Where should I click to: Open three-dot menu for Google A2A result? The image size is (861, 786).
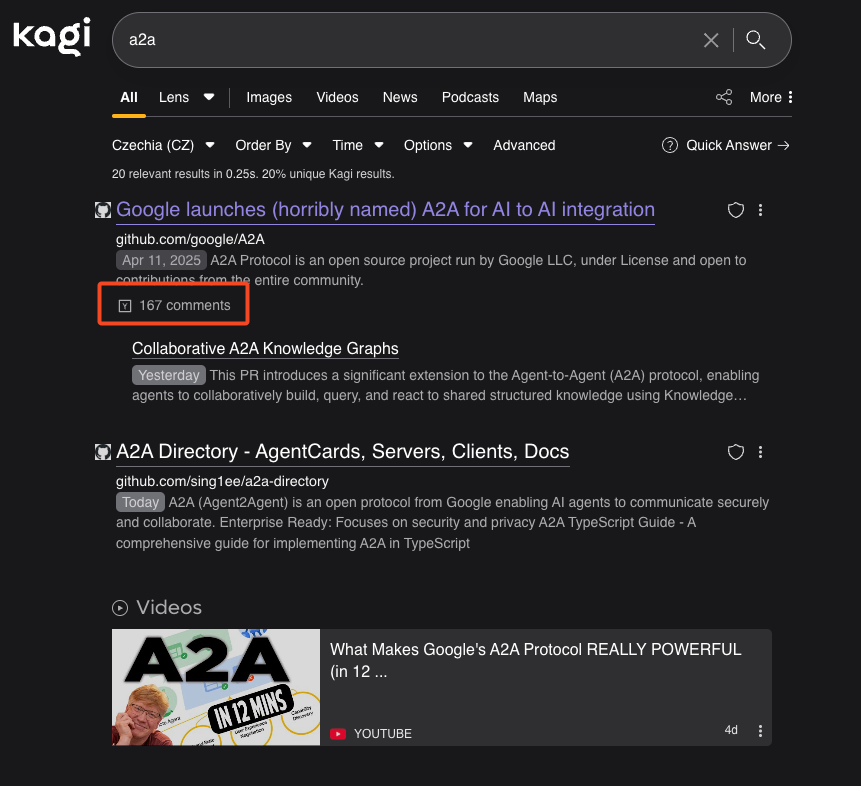(x=761, y=210)
